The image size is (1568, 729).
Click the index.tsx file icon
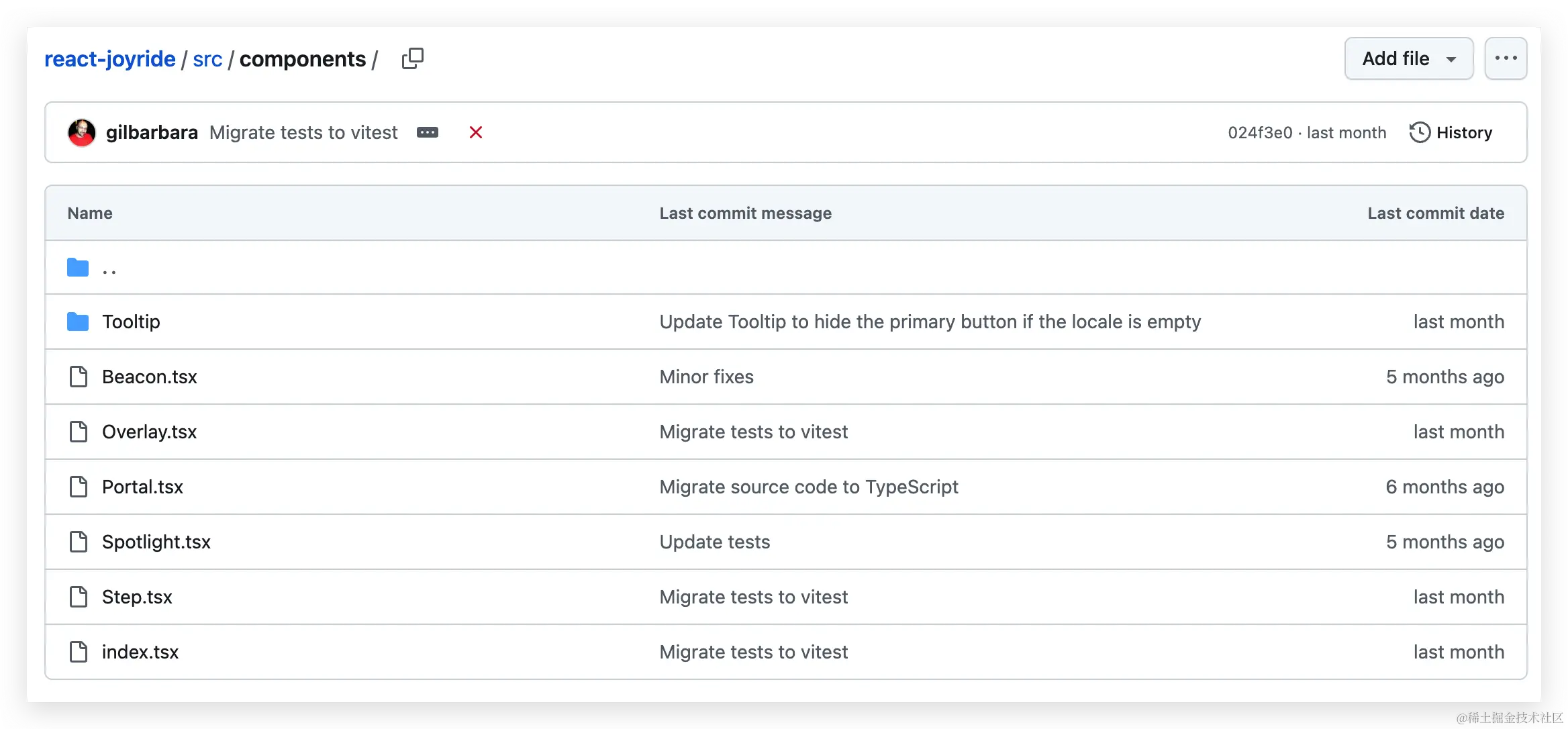click(79, 652)
